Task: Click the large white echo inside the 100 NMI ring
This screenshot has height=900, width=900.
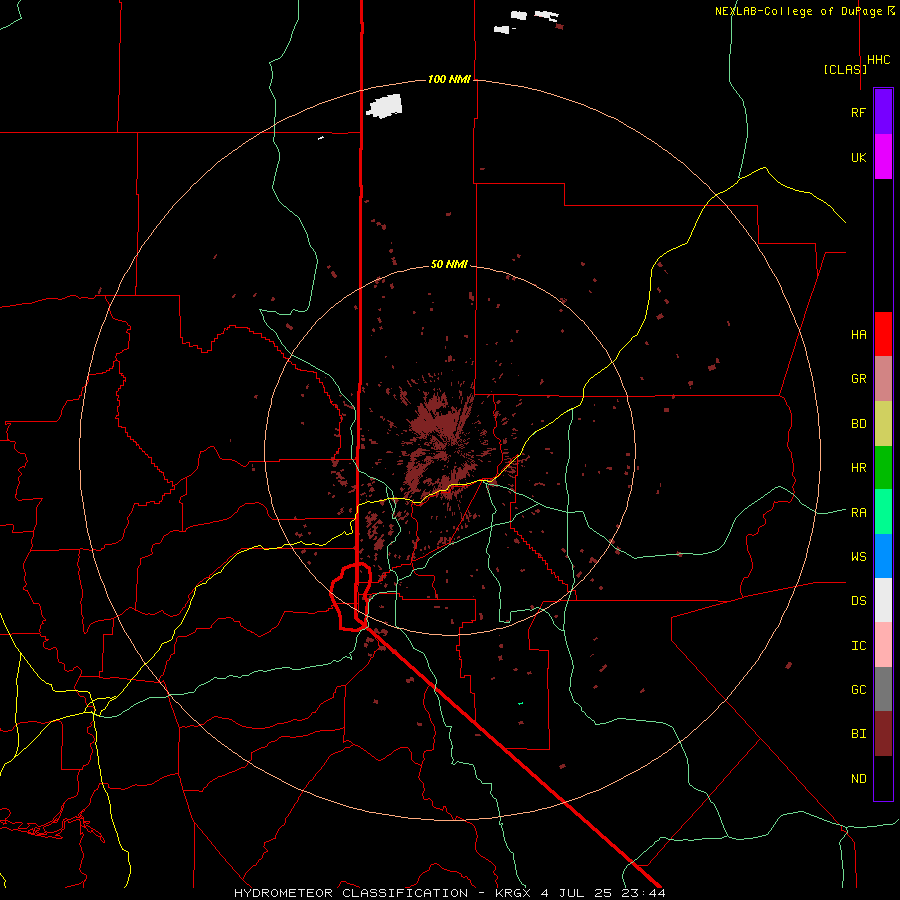Action: (385, 107)
